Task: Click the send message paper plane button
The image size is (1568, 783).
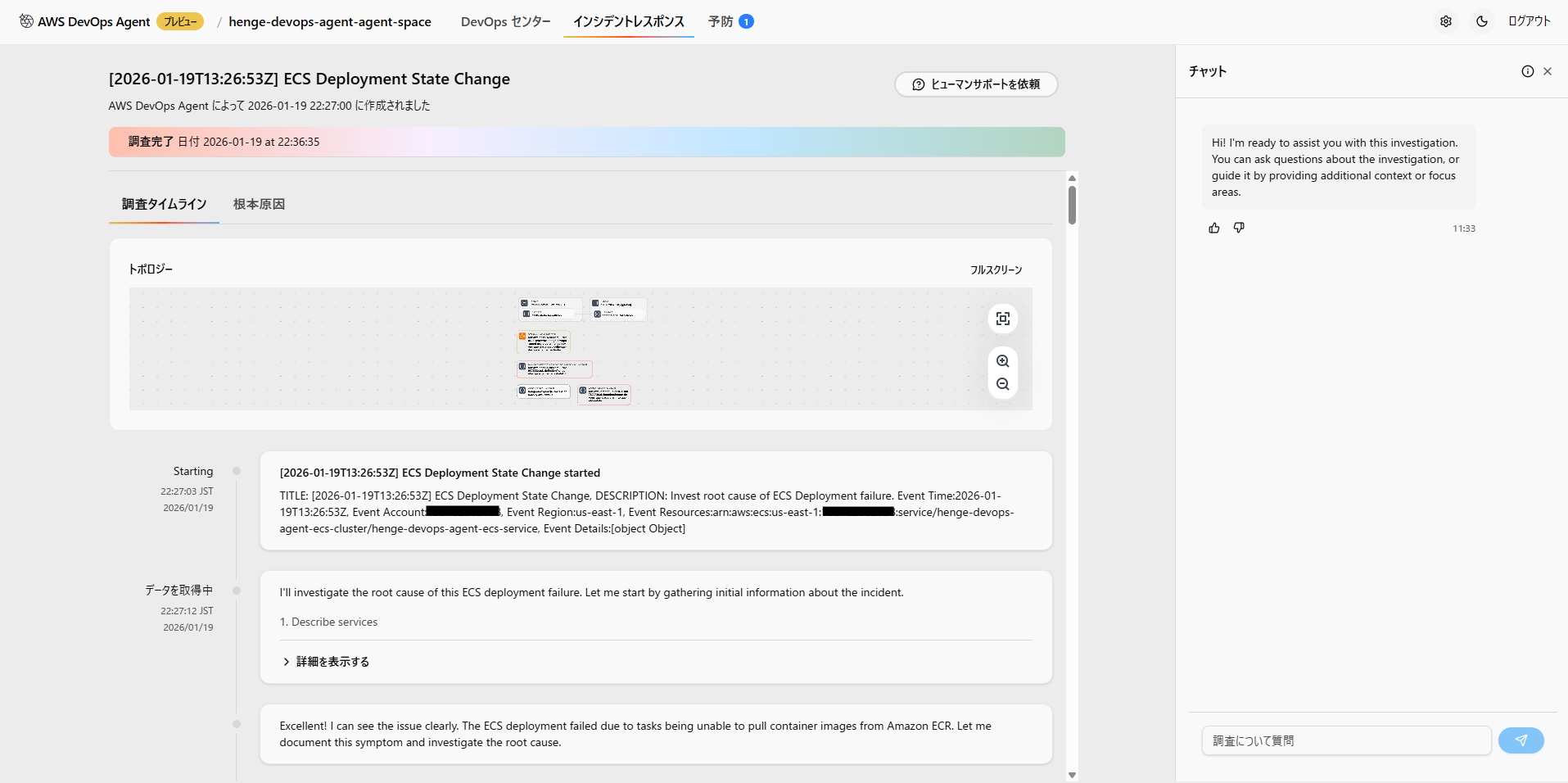Action: point(1521,740)
